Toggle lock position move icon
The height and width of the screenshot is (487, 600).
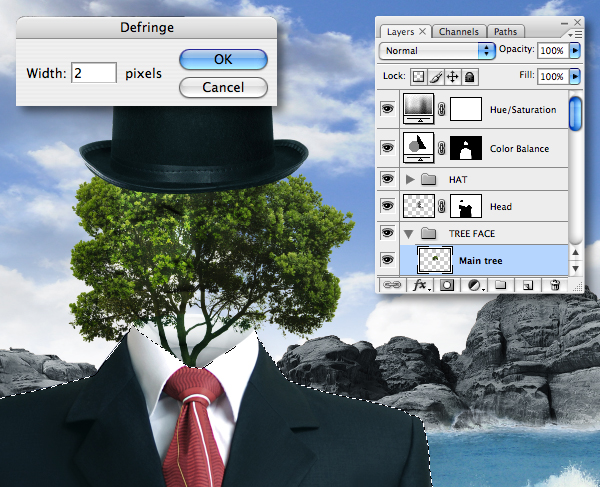point(453,77)
